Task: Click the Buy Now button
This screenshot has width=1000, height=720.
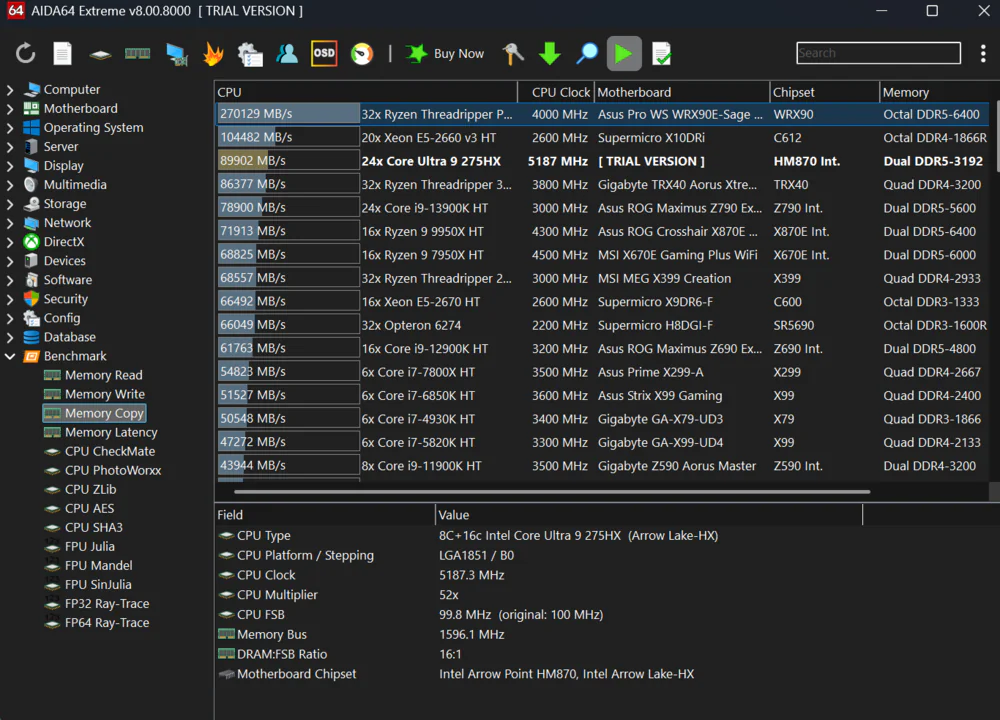Action: 446,54
